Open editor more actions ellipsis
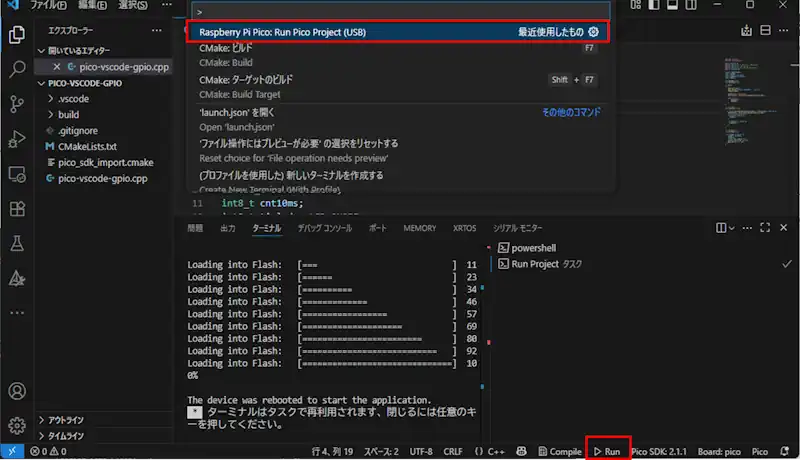800x460 pixels. pyautogui.click(x=784, y=31)
